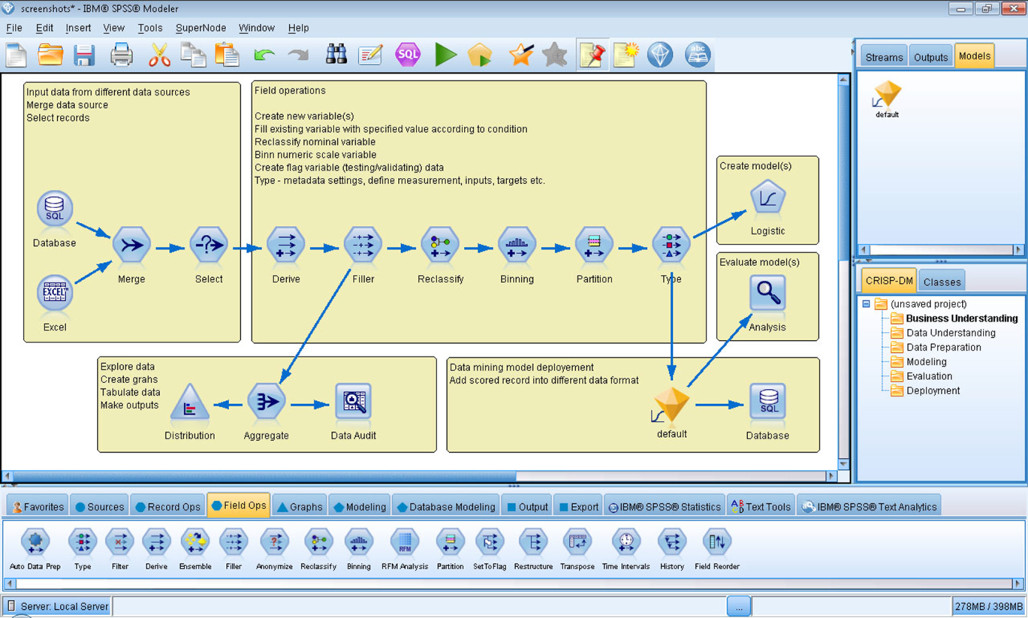
Task: Open the SuperNode menu
Action: [201, 28]
